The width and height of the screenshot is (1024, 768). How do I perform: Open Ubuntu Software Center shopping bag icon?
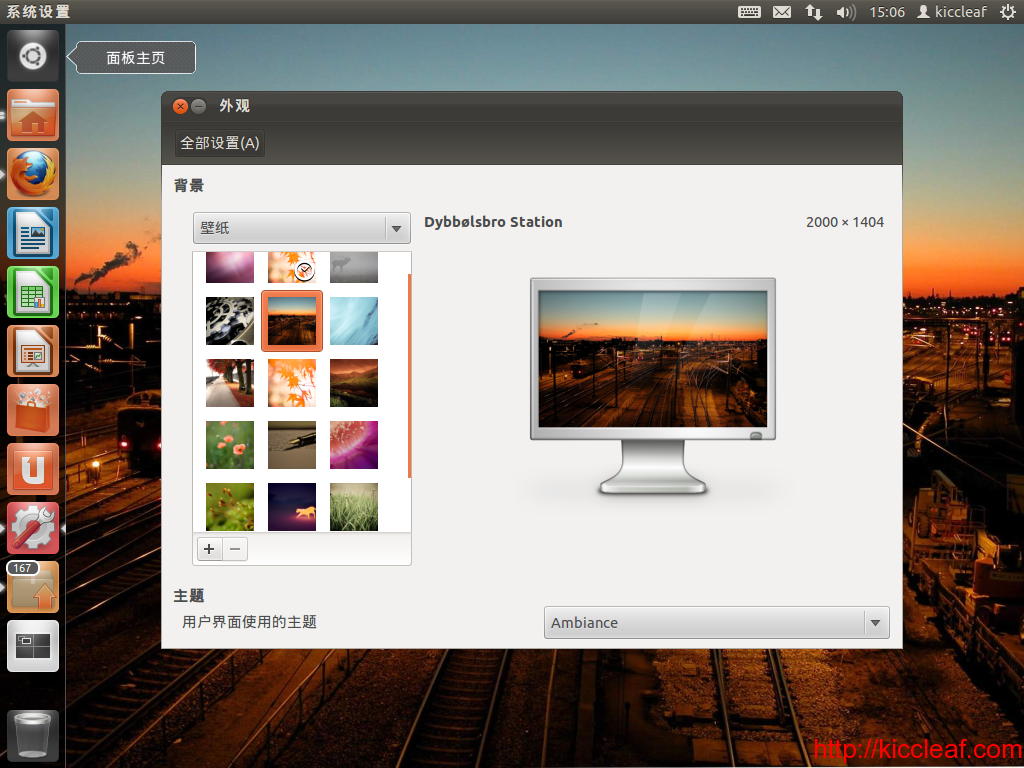click(33, 409)
